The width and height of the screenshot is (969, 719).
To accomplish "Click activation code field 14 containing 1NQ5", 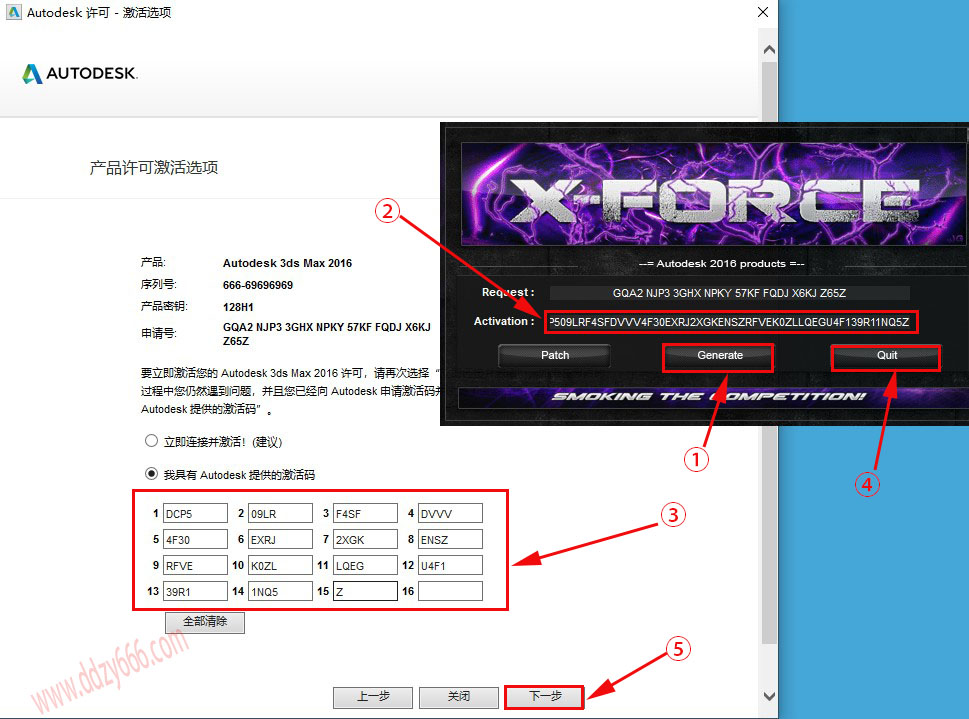I will click(280, 591).
